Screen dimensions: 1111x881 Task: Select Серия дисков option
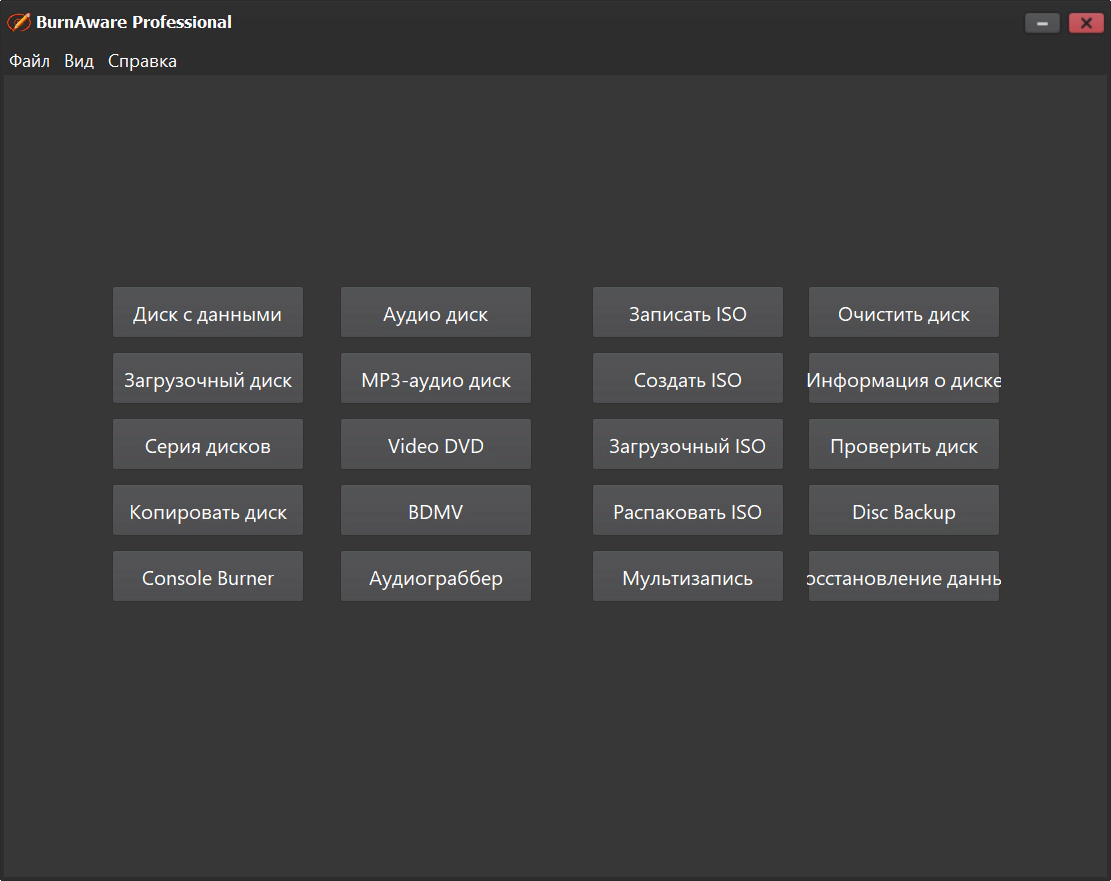[x=208, y=444]
